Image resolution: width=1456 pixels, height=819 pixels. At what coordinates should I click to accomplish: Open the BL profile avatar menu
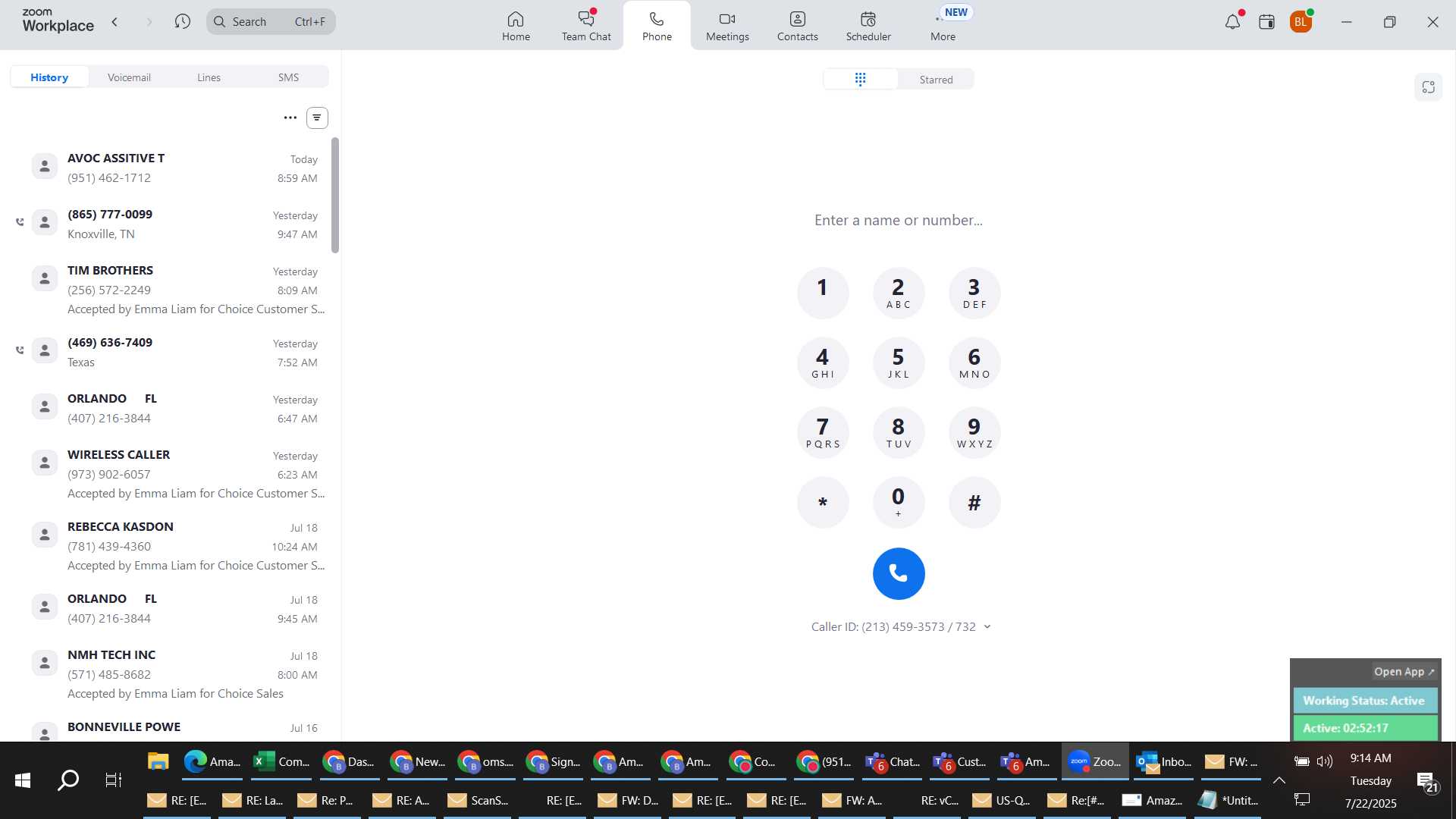(x=1301, y=22)
